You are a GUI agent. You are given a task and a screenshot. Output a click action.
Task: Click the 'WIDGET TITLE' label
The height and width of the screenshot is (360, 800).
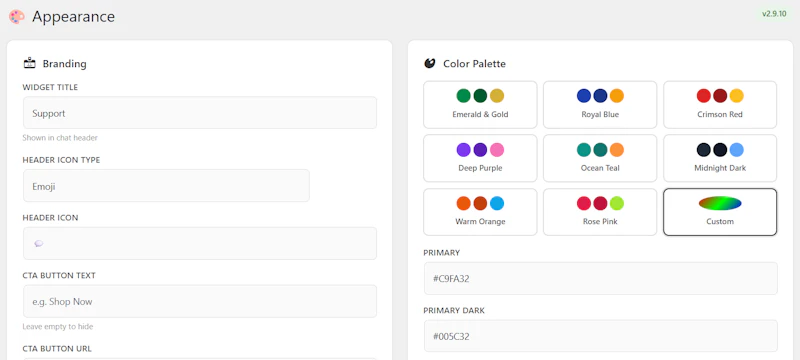tap(50, 87)
